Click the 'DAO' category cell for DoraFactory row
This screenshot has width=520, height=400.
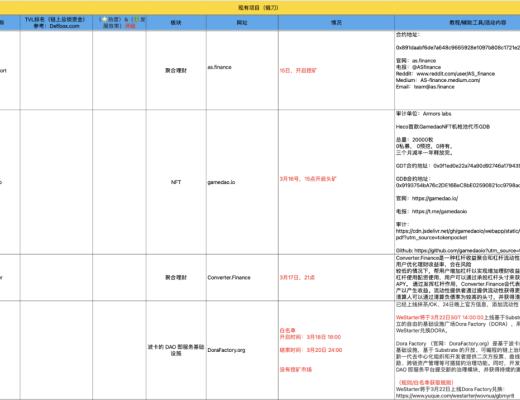point(176,350)
